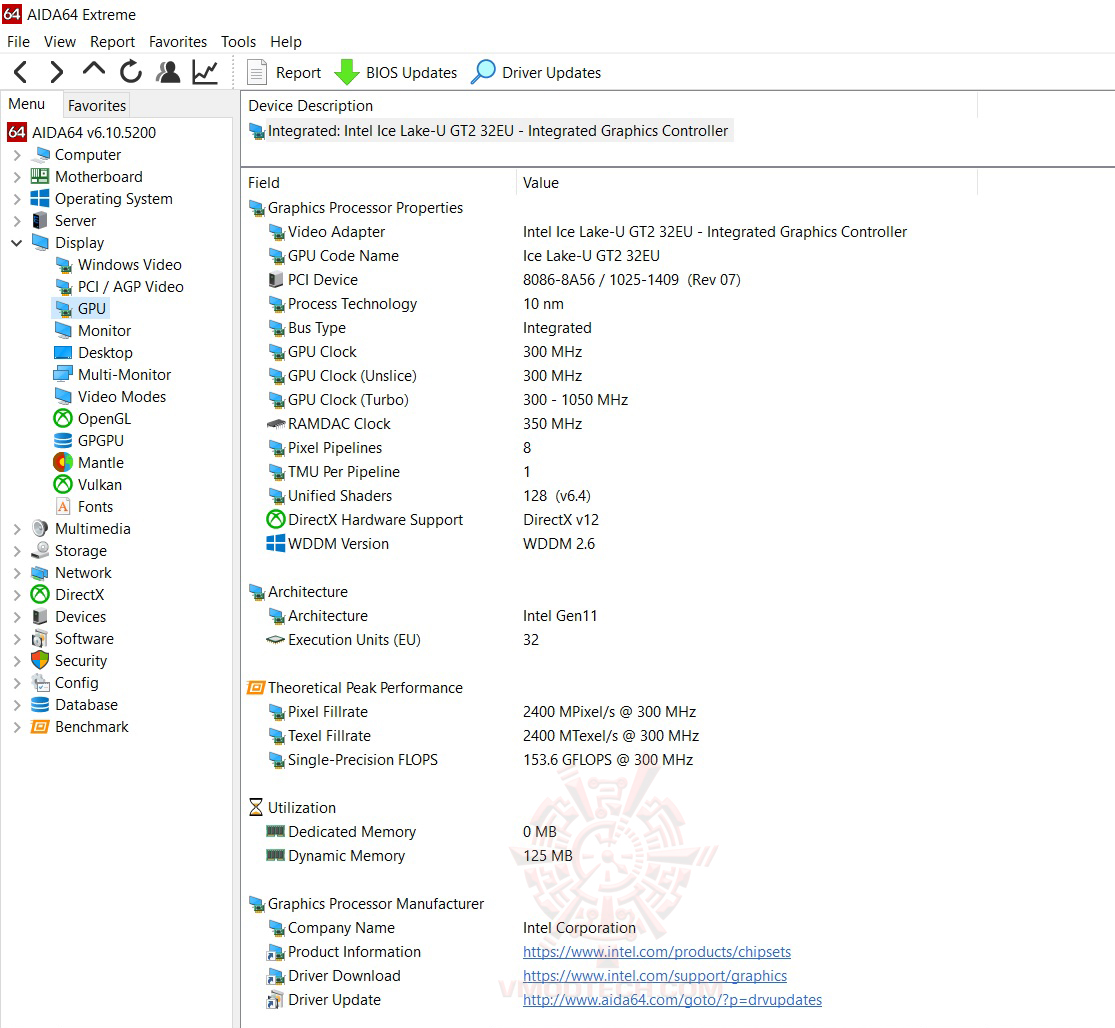Collapse the Display tree node
The width and height of the screenshot is (1115, 1028).
tap(17, 243)
